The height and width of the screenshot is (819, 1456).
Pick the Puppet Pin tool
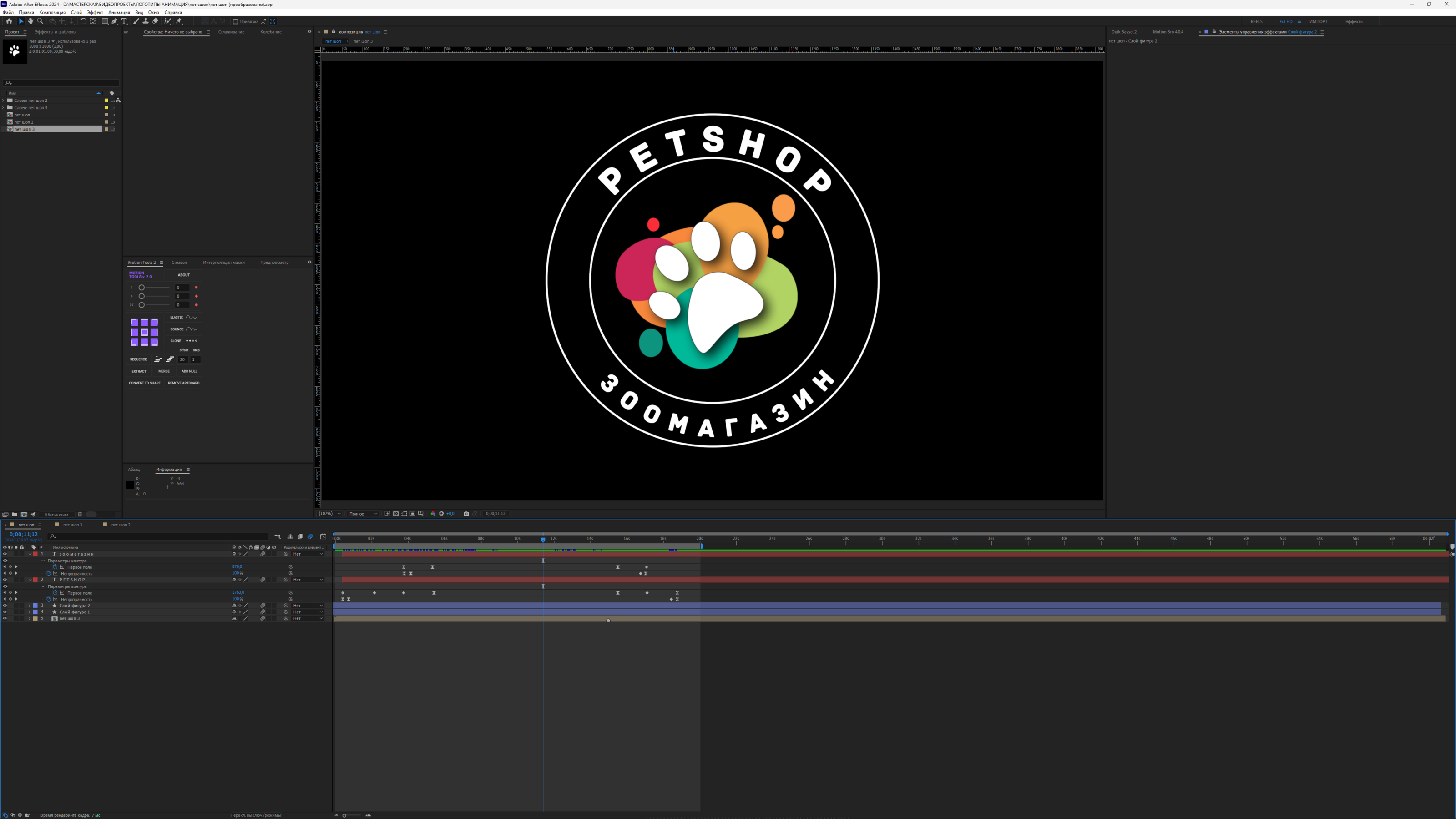click(x=179, y=21)
